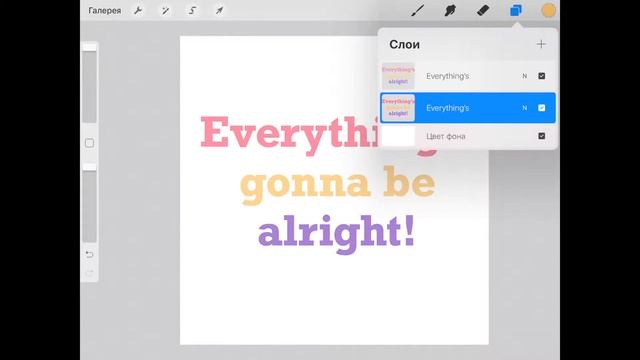Hide the top Everything's layer
The height and width of the screenshot is (360, 640).
tap(542, 76)
